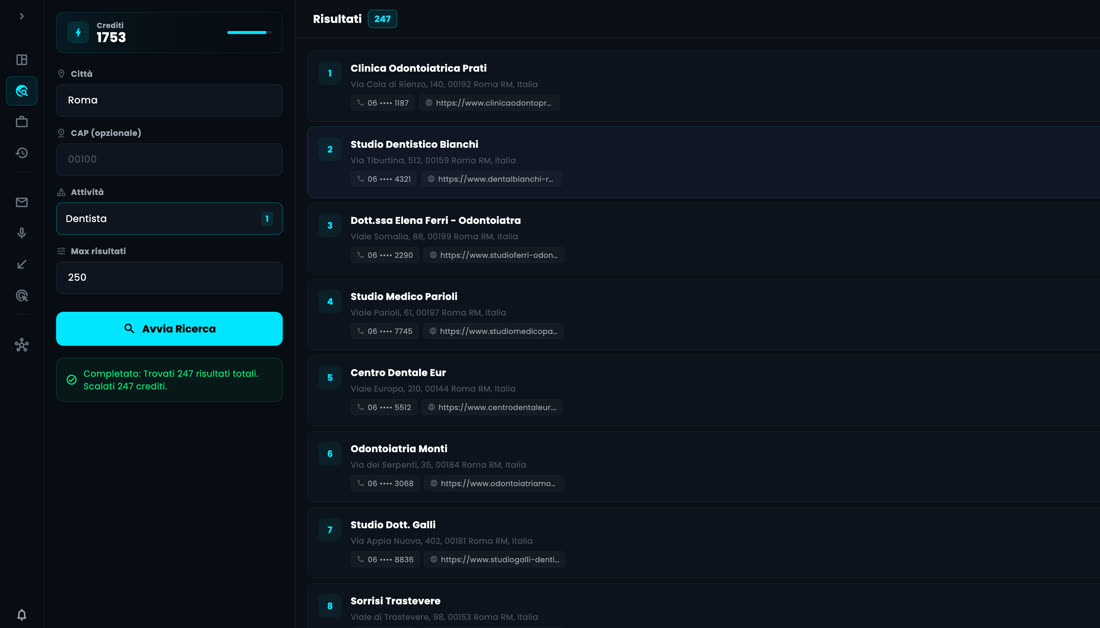Focus the Attività field containing Dentista

(169, 219)
